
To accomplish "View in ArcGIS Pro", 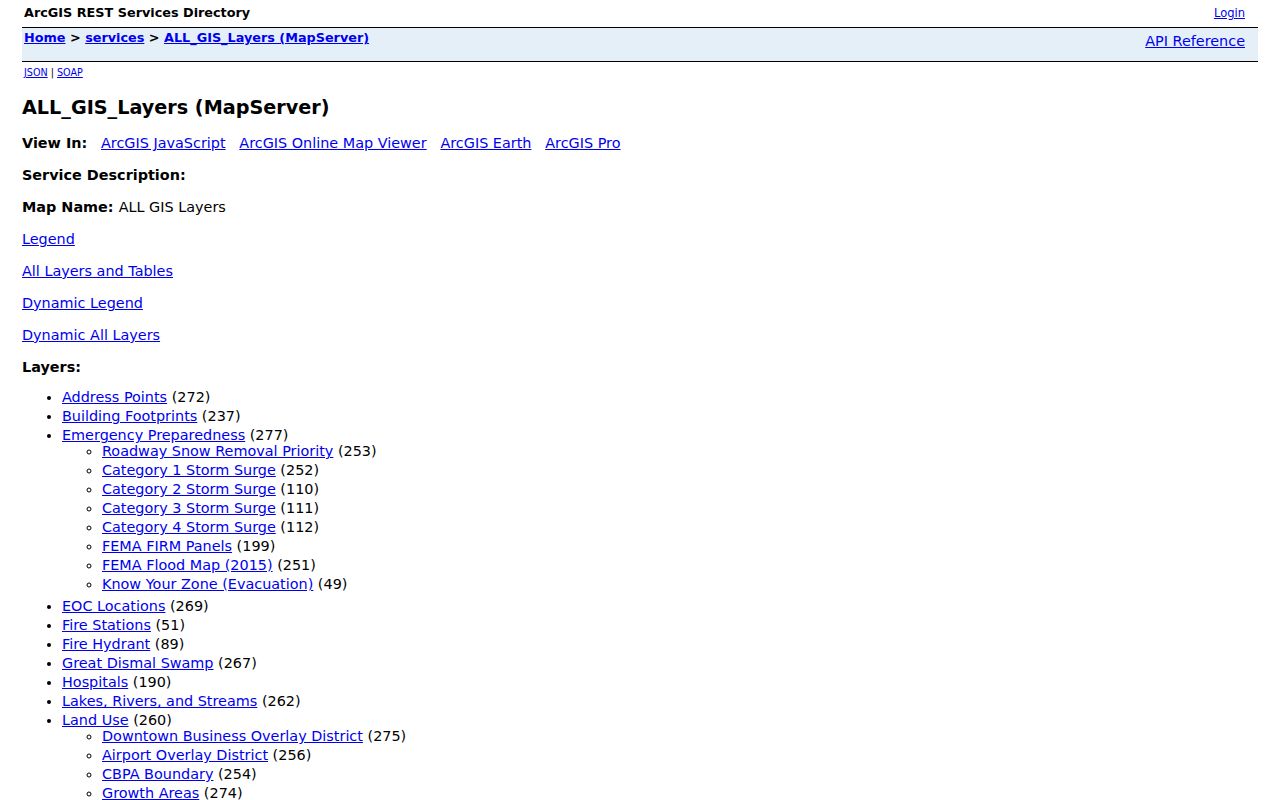I will (x=583, y=143).
